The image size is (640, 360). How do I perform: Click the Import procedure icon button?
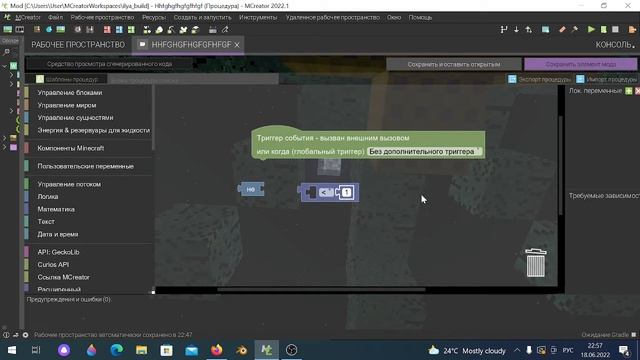[x=580, y=79]
